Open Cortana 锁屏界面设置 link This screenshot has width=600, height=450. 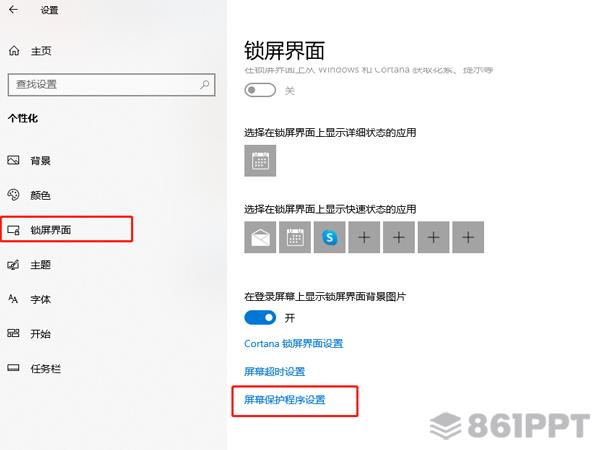click(293, 344)
